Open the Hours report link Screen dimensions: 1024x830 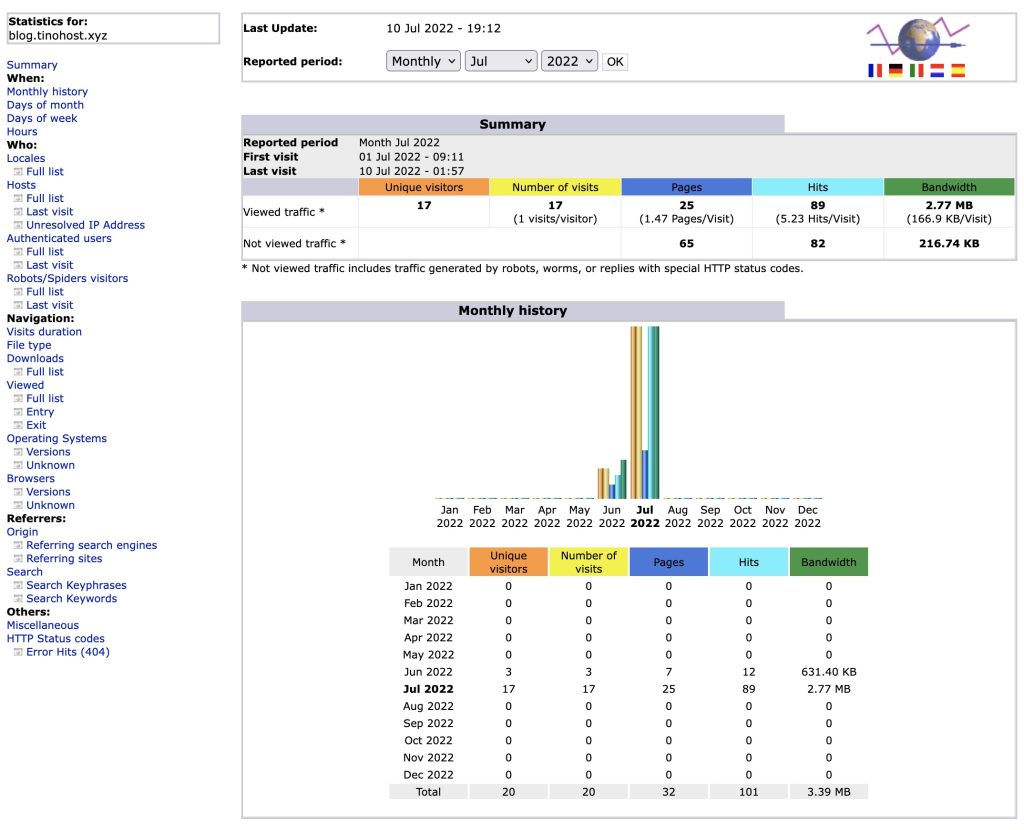(x=22, y=131)
